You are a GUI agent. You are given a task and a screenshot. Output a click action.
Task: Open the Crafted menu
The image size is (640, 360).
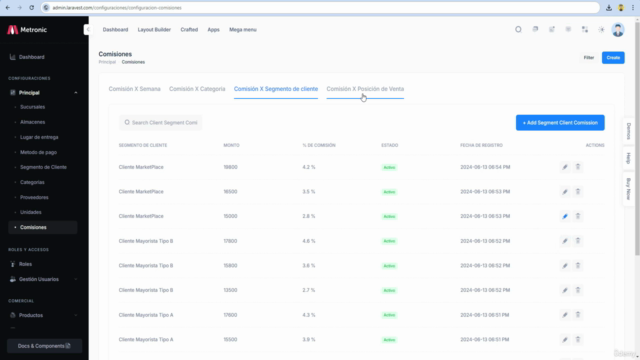189,29
